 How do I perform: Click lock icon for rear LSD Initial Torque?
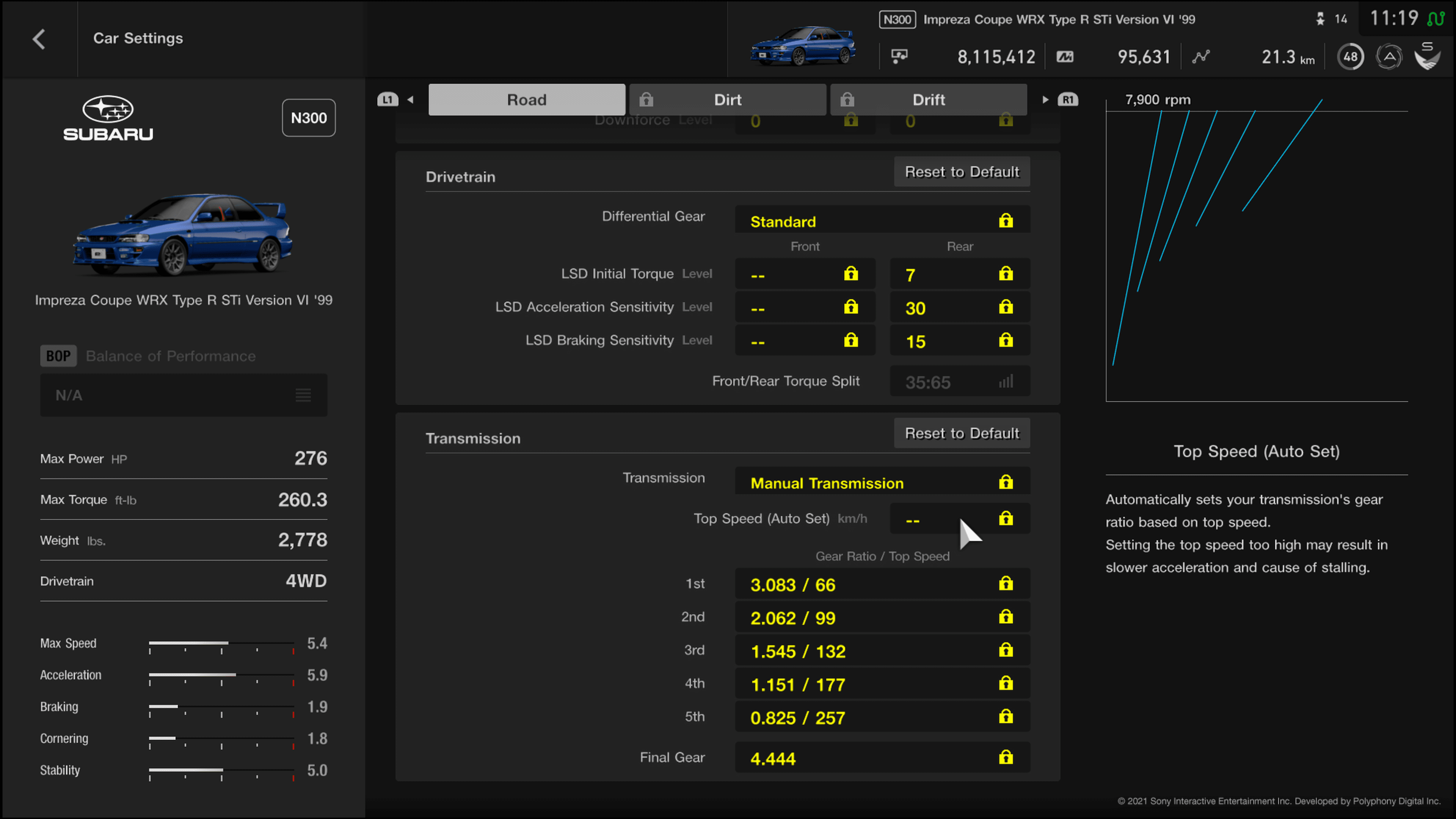click(x=1006, y=273)
